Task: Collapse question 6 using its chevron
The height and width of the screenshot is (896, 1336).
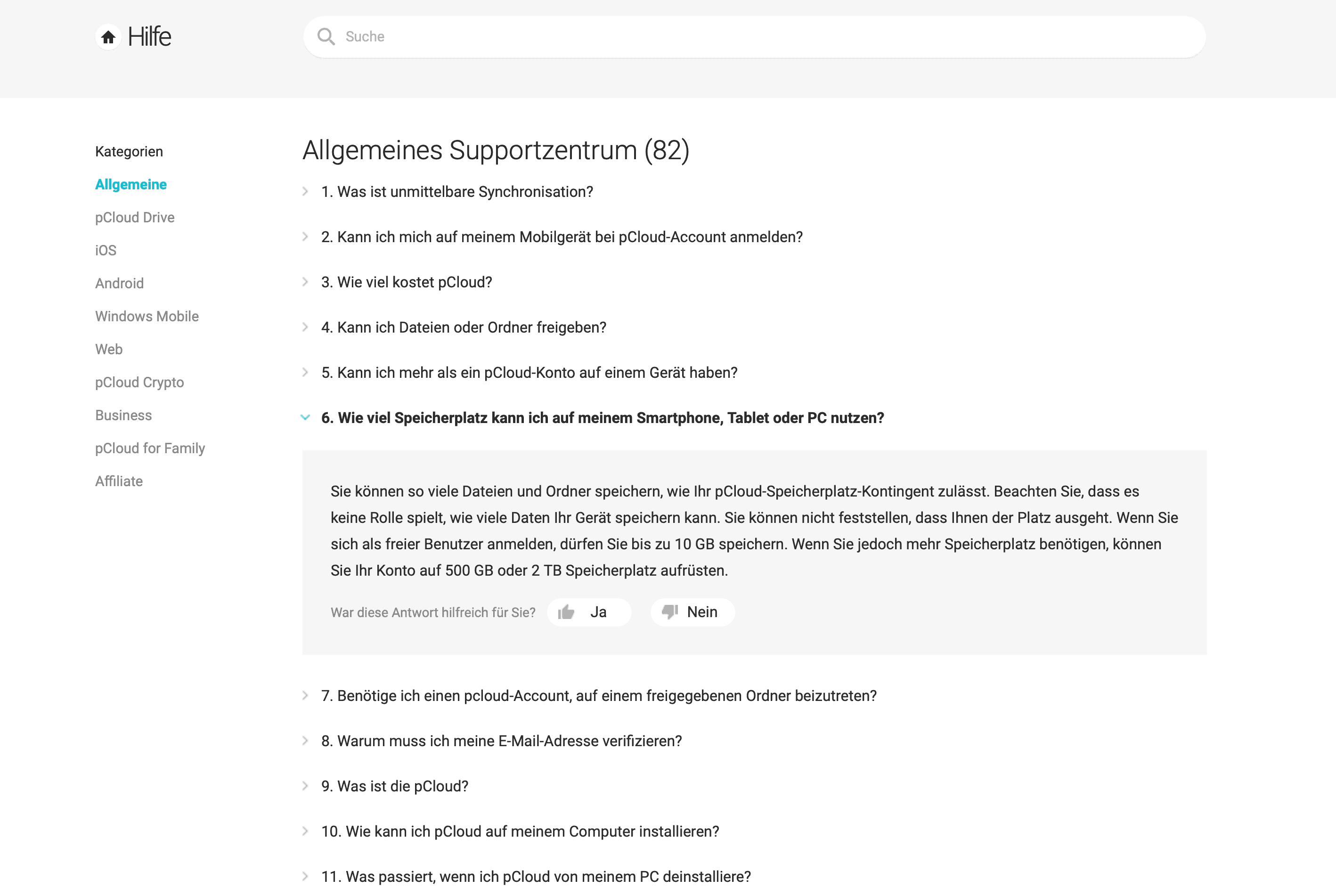Action: click(305, 418)
